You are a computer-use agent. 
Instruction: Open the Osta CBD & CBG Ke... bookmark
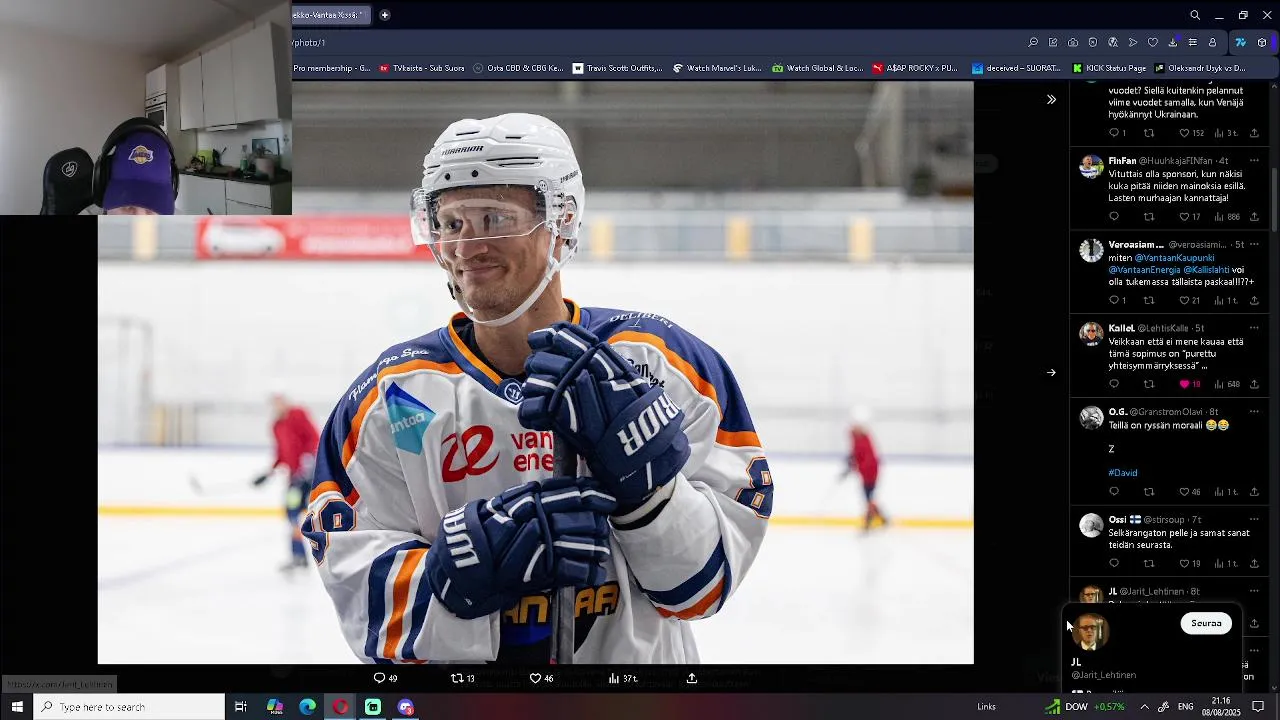[x=518, y=68]
